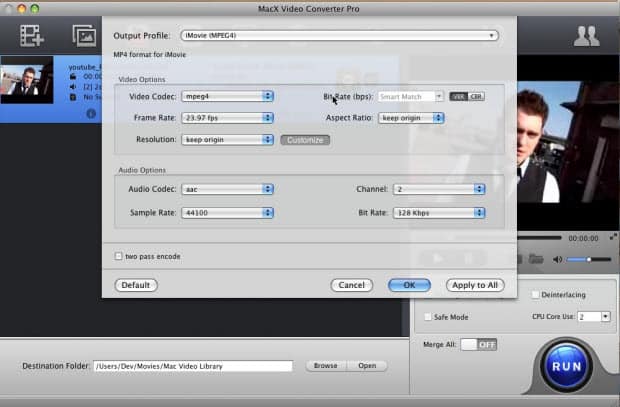
Task: Click the Browse destination button
Action: coord(326,366)
